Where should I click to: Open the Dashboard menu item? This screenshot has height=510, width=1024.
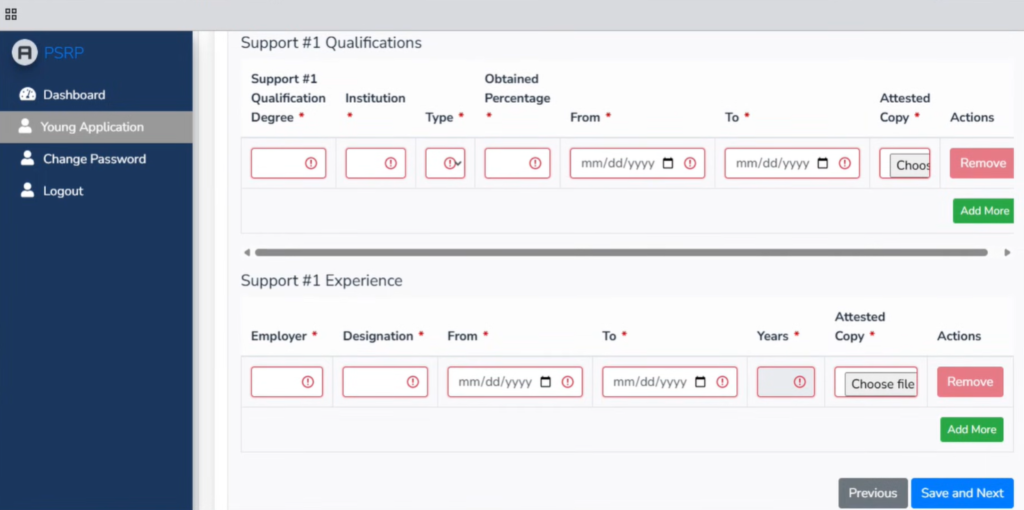coord(73,95)
